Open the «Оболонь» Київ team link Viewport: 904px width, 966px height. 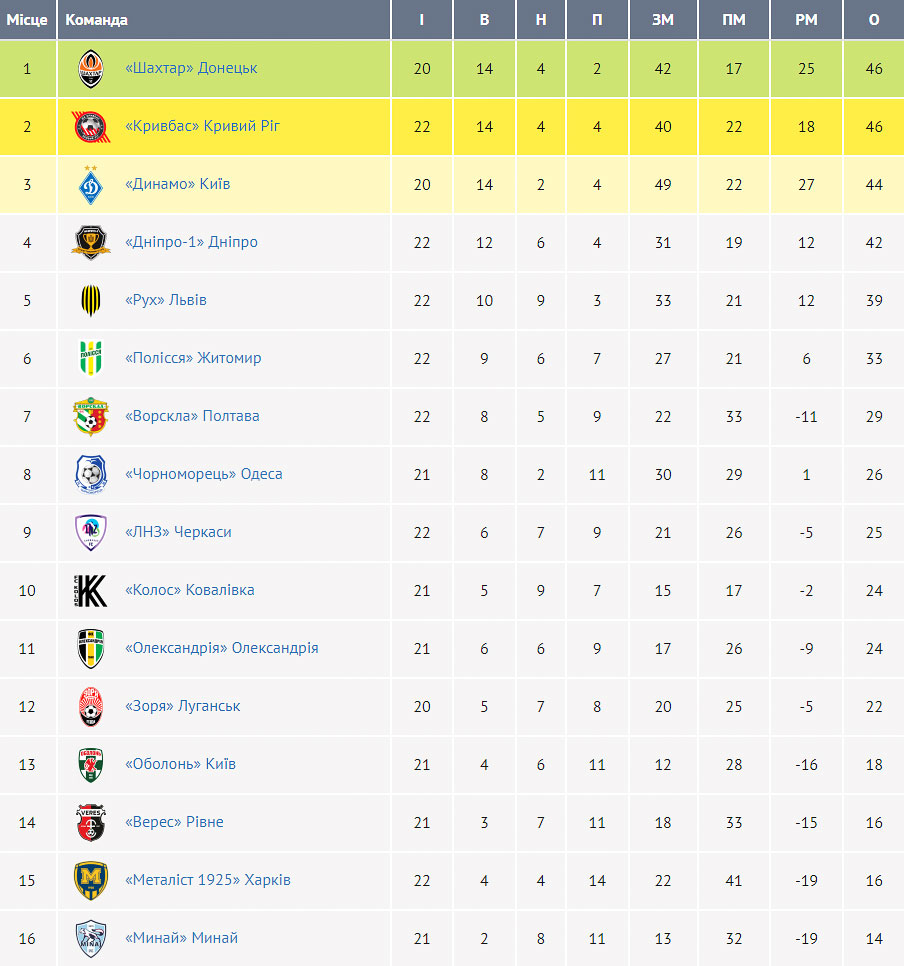[x=180, y=764]
